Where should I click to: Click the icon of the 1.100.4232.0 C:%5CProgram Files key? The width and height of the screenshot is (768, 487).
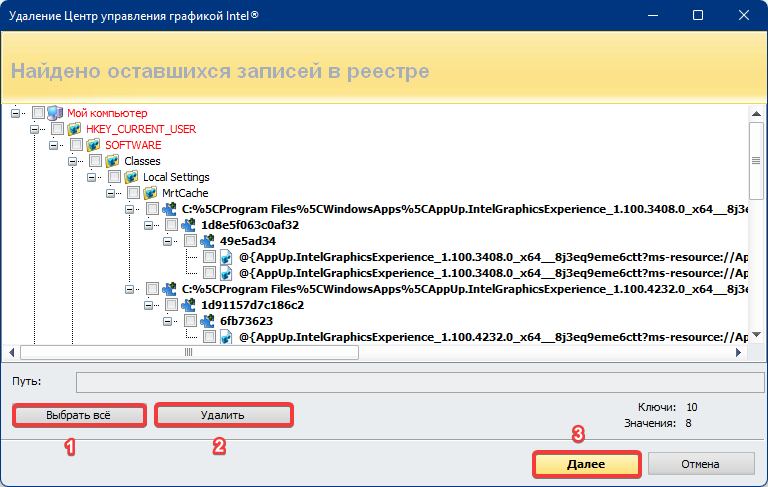pyautogui.click(x=169, y=289)
